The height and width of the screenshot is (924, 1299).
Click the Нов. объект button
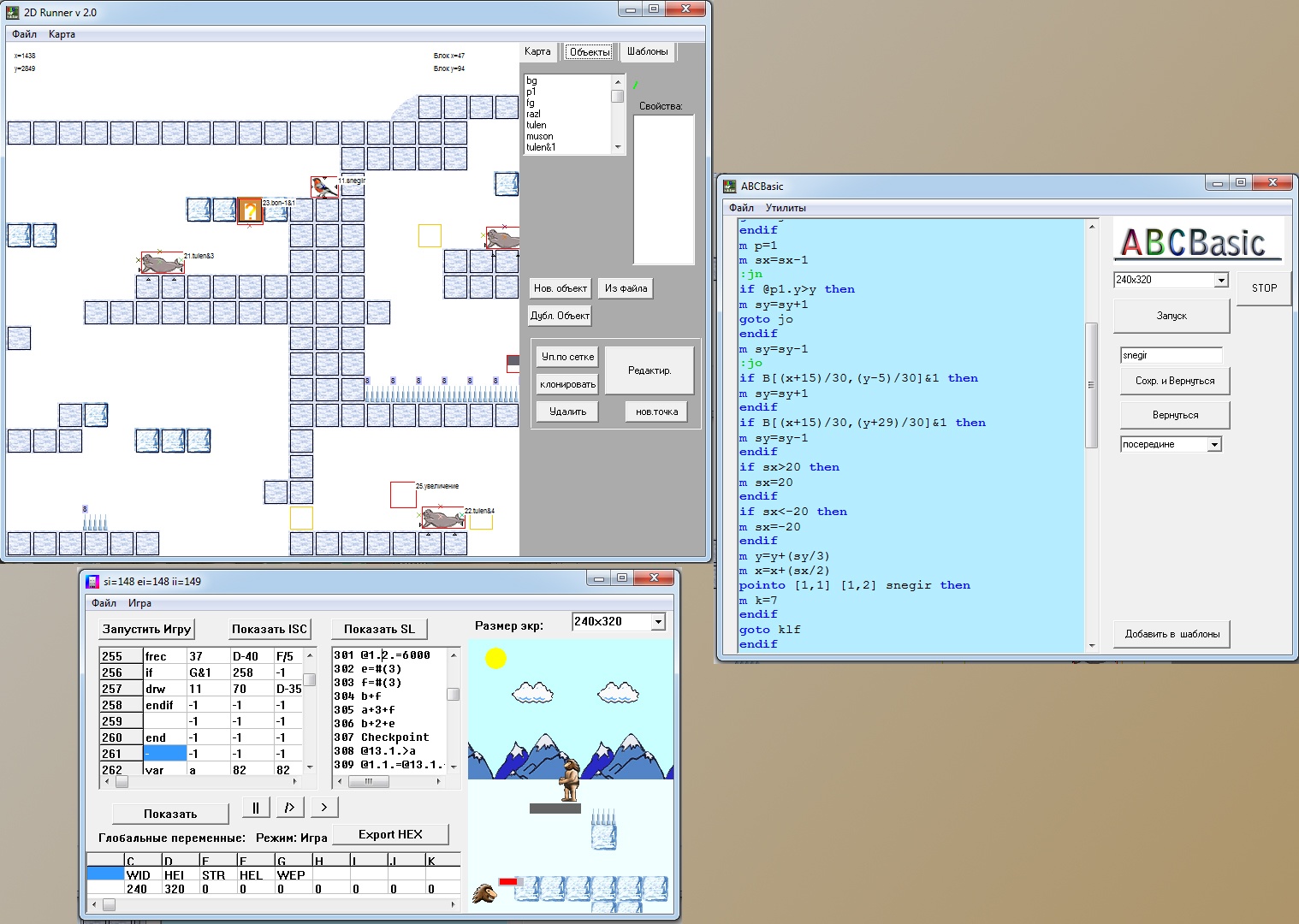tap(561, 288)
